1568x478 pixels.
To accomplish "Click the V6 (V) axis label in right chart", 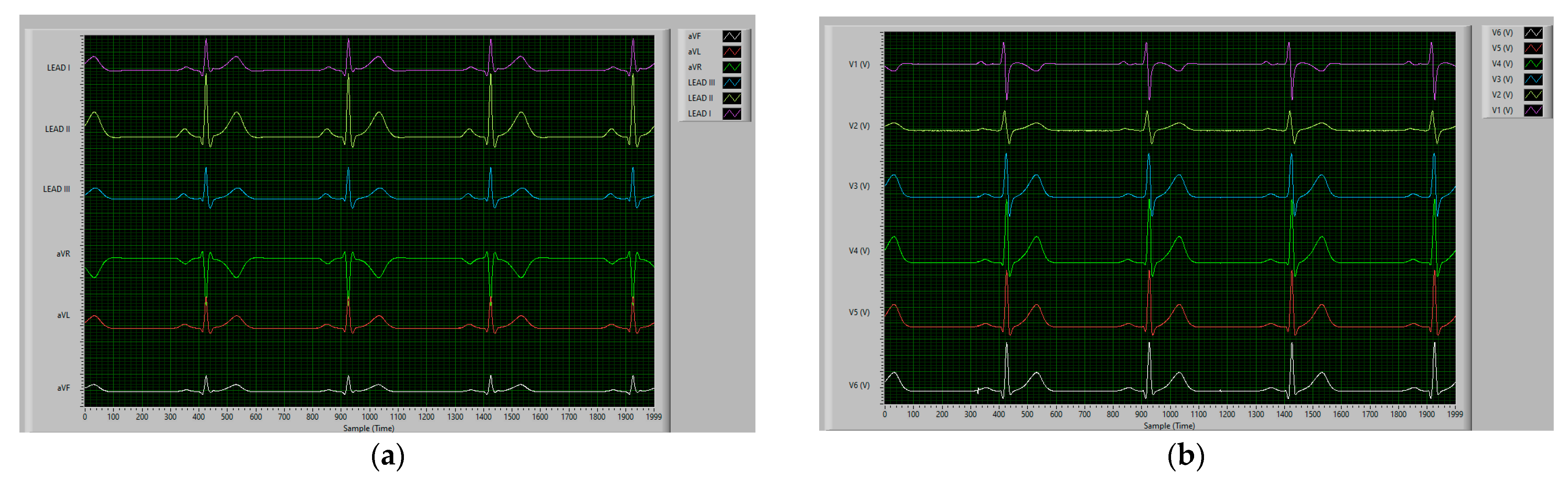I will pyautogui.click(x=859, y=385).
